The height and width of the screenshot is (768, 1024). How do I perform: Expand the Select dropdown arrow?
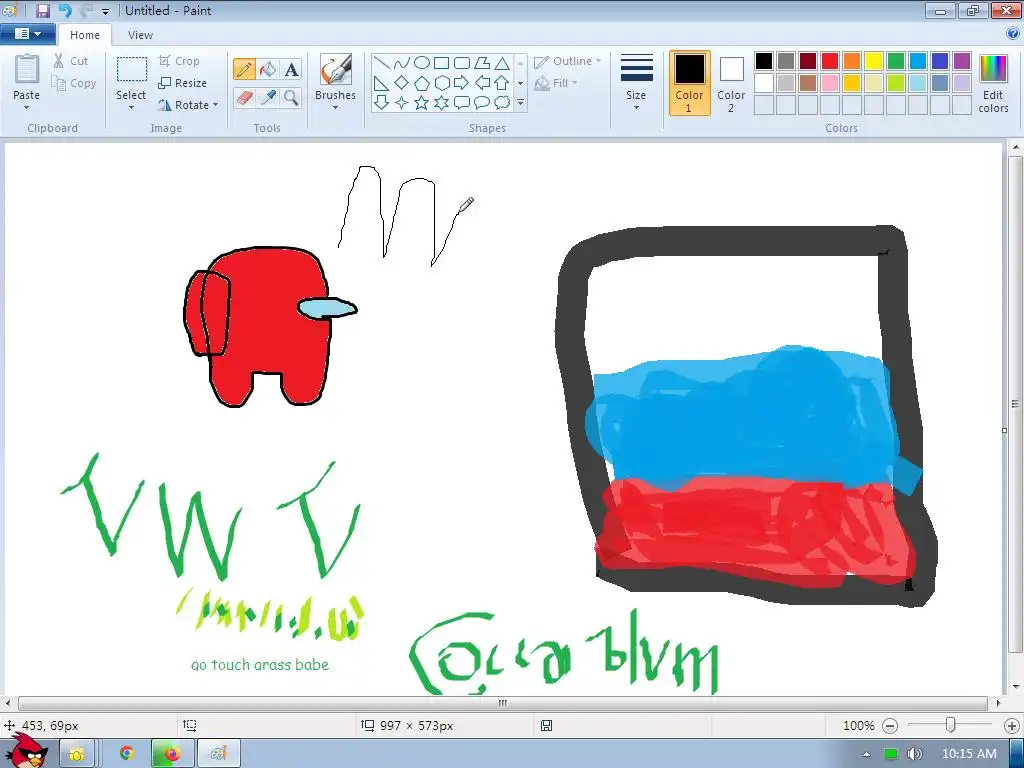pos(131,108)
